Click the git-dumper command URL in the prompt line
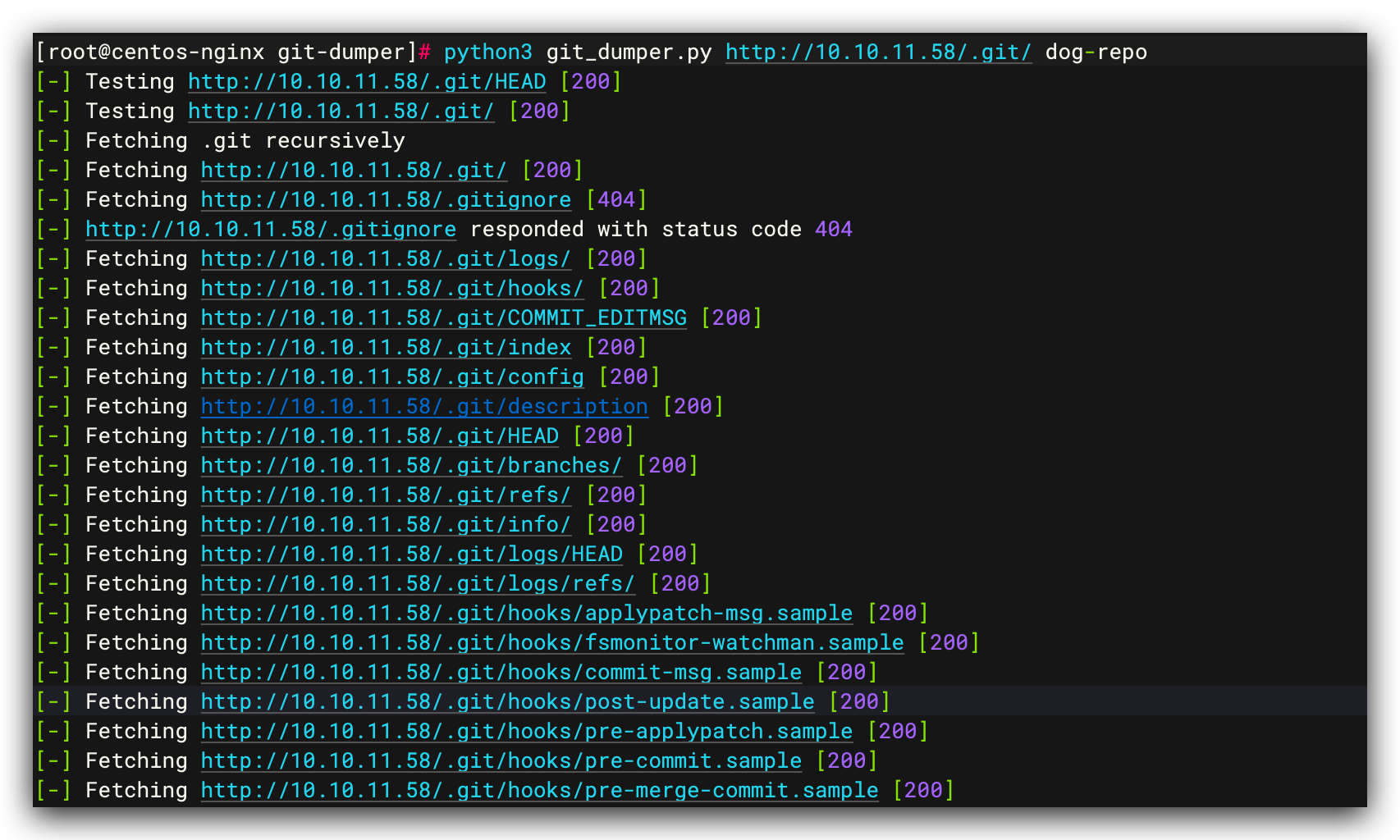1400x840 pixels. pyautogui.click(x=877, y=52)
